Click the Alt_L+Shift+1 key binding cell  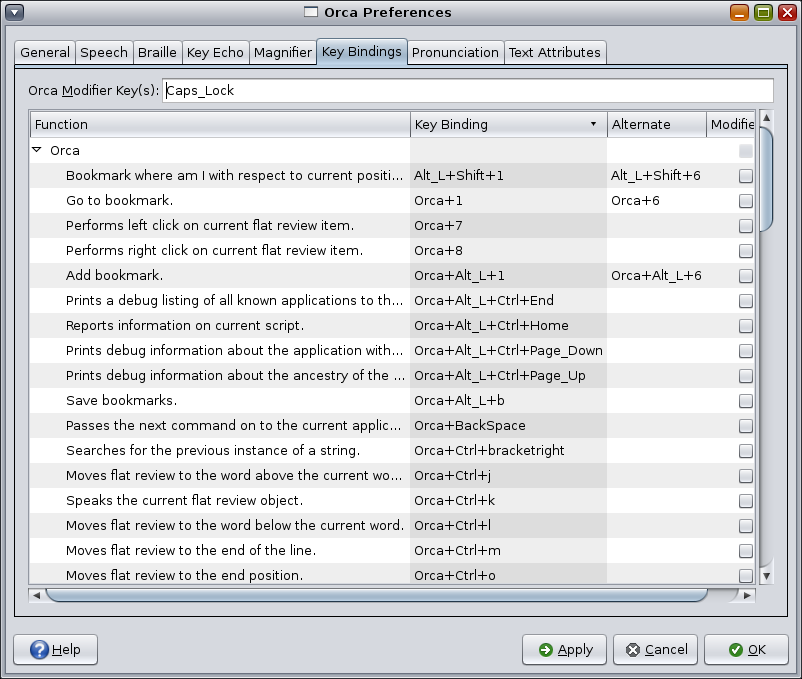[x=508, y=176]
